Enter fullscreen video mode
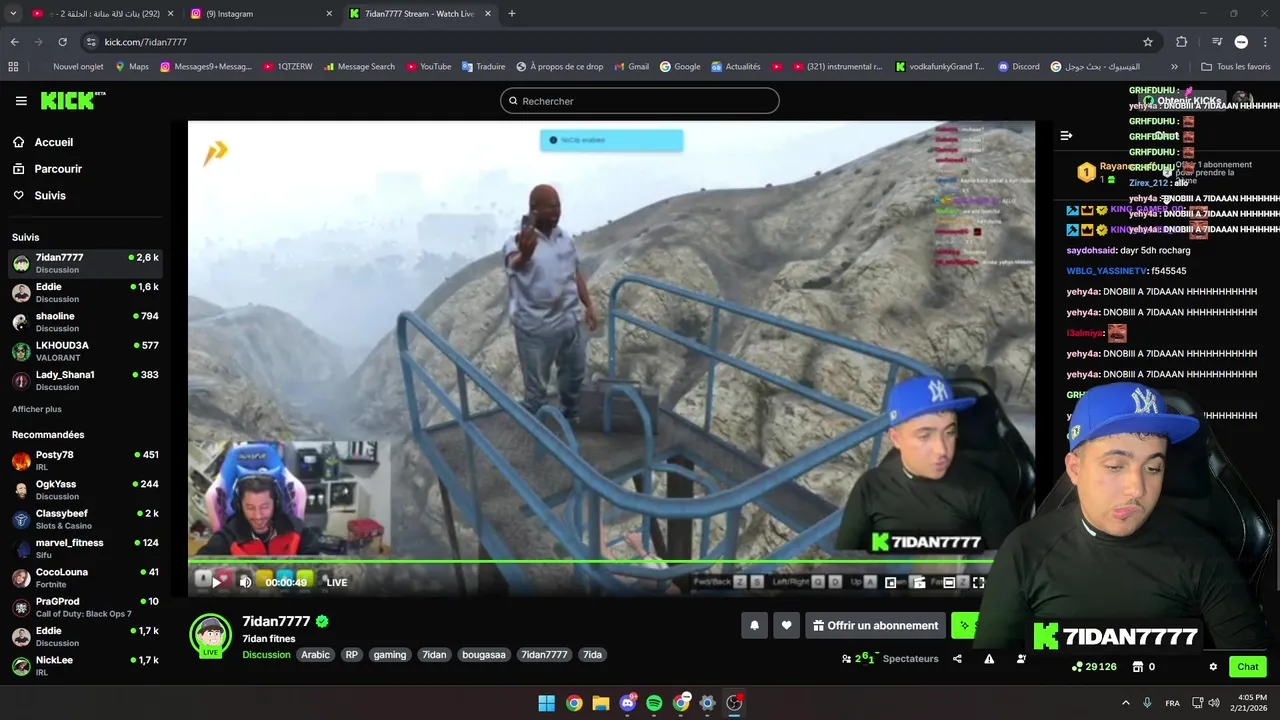Viewport: 1280px width, 720px height. pyautogui.click(x=978, y=582)
